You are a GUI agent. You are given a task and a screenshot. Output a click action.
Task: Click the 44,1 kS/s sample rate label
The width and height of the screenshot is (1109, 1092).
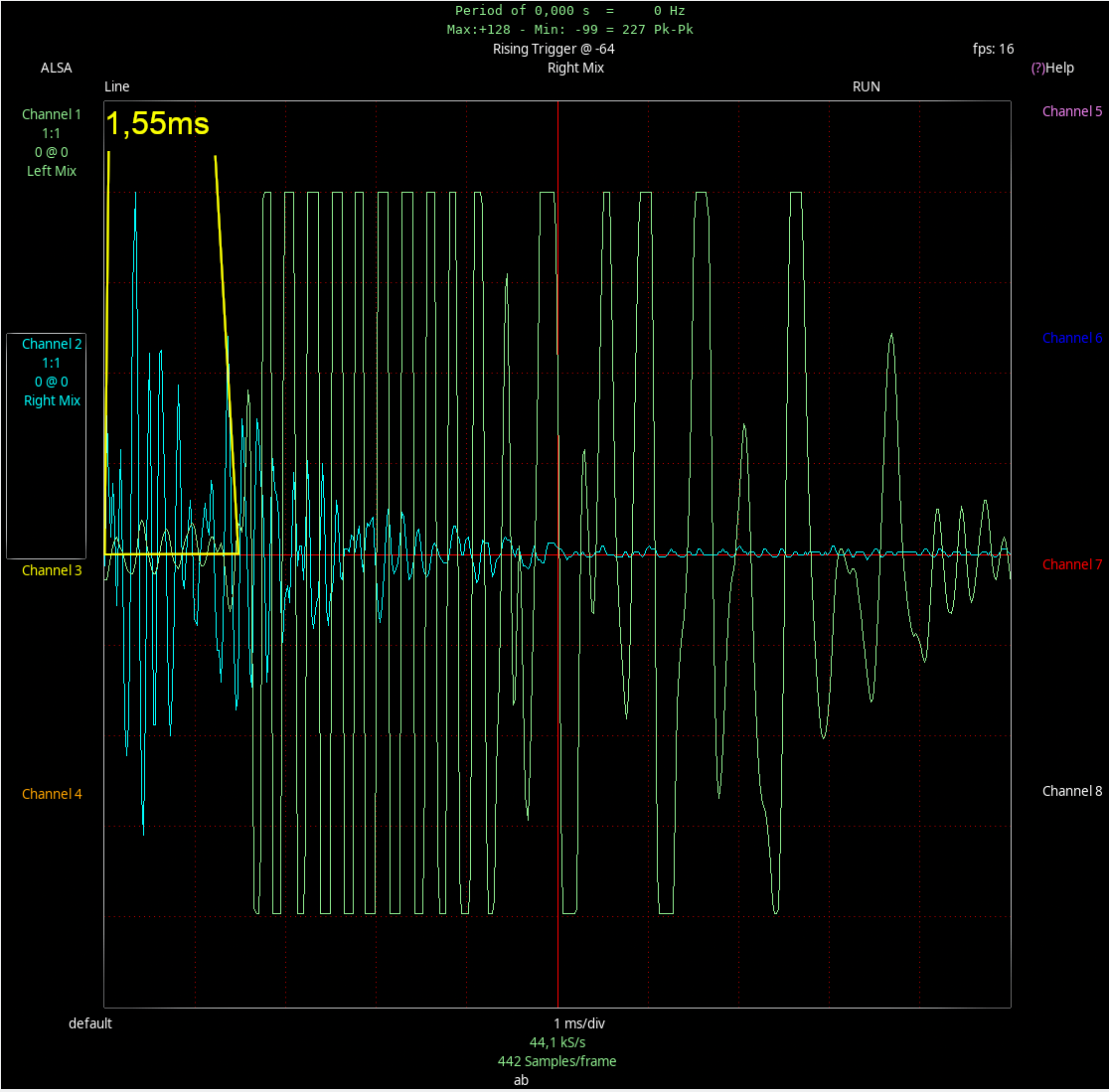557,1042
